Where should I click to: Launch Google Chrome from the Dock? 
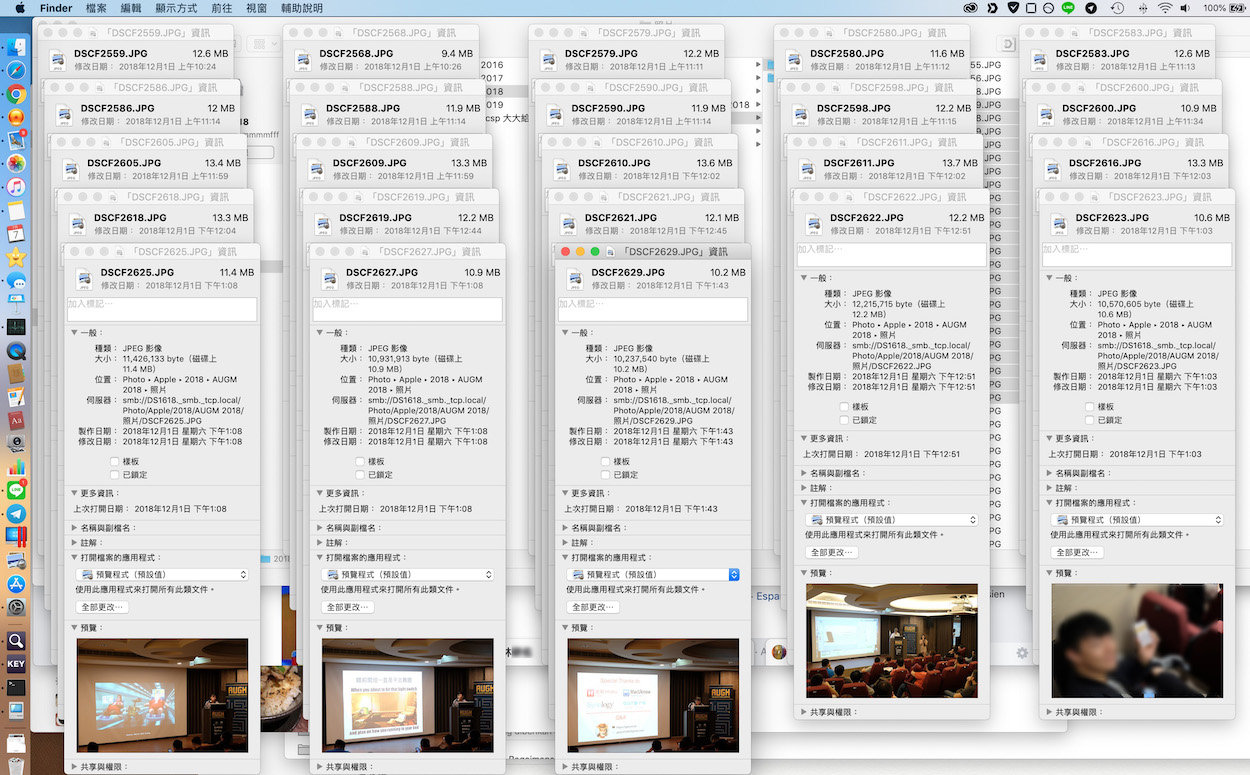coord(16,94)
